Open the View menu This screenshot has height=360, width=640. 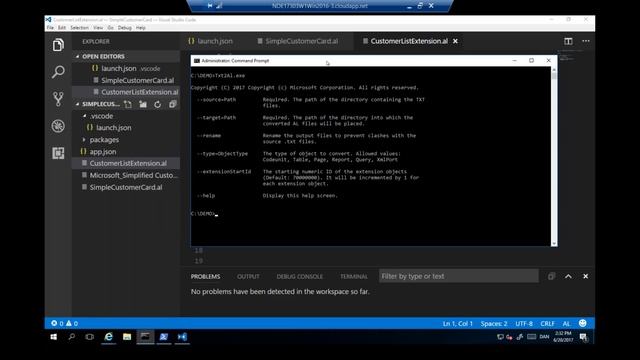[x=98, y=28]
